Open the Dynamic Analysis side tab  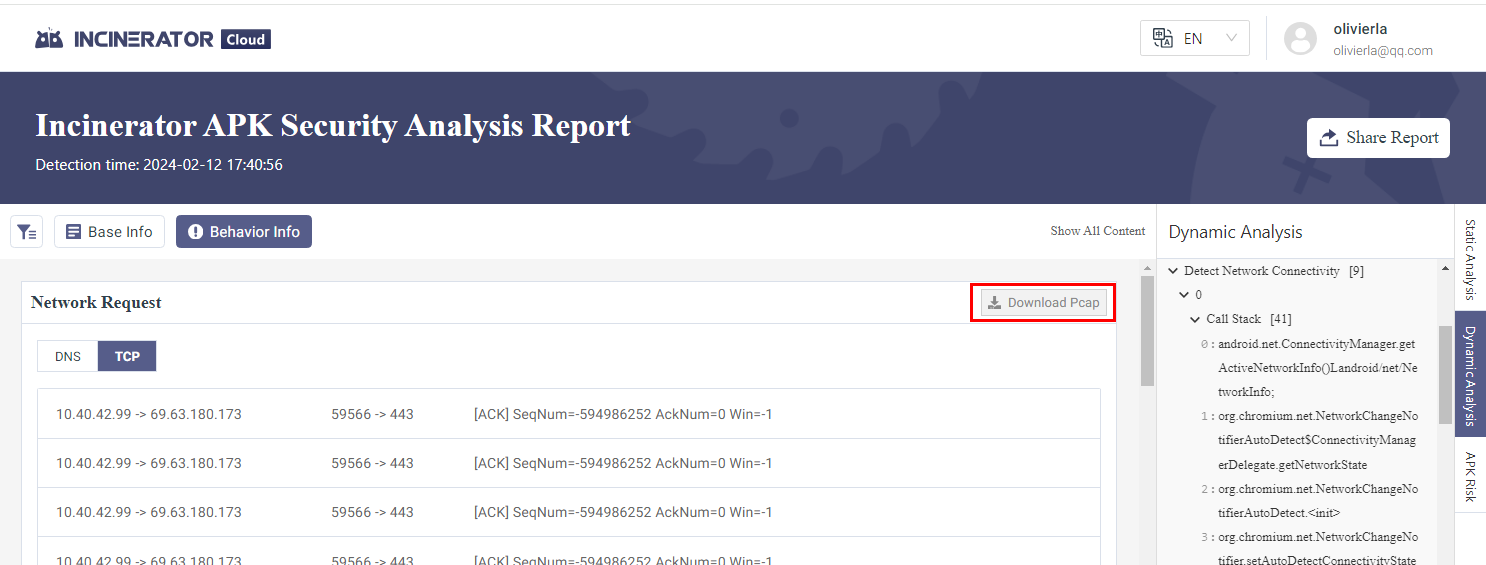point(1470,373)
